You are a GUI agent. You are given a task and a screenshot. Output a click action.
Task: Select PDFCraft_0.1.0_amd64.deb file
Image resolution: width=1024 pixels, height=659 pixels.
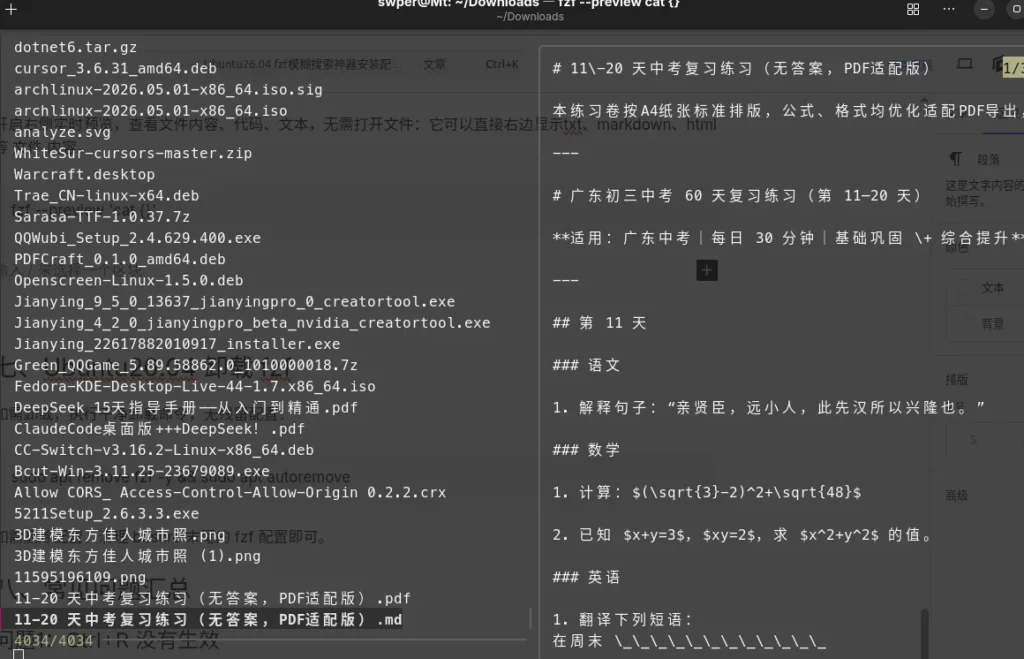coord(120,259)
